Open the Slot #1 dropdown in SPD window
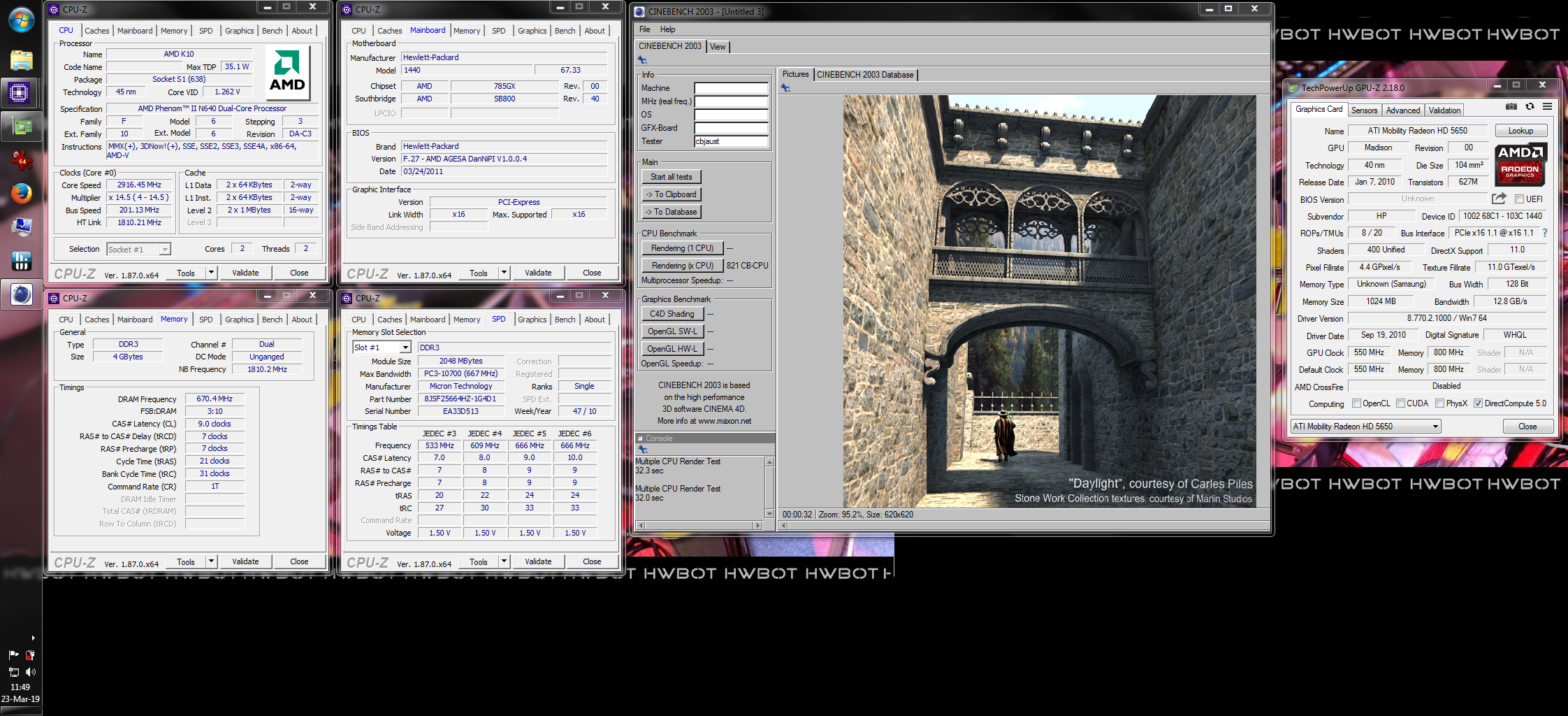Viewport: 1568px width, 716px height. click(x=381, y=348)
